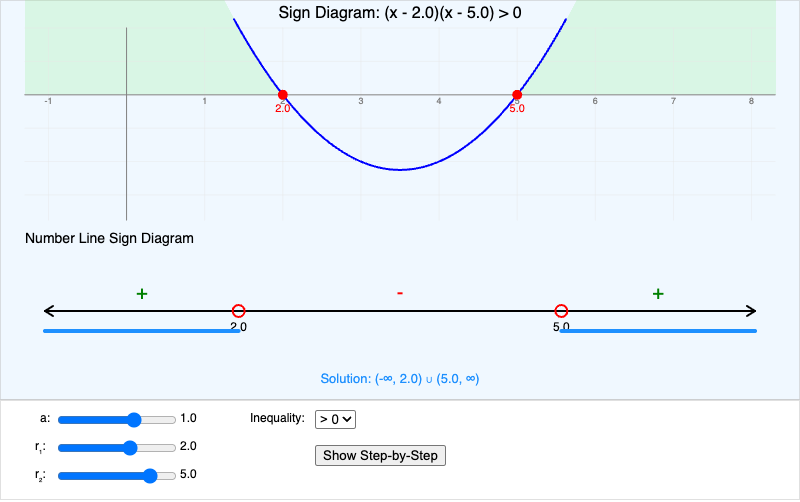Click the a slider value 1.0

pyautogui.click(x=188, y=418)
